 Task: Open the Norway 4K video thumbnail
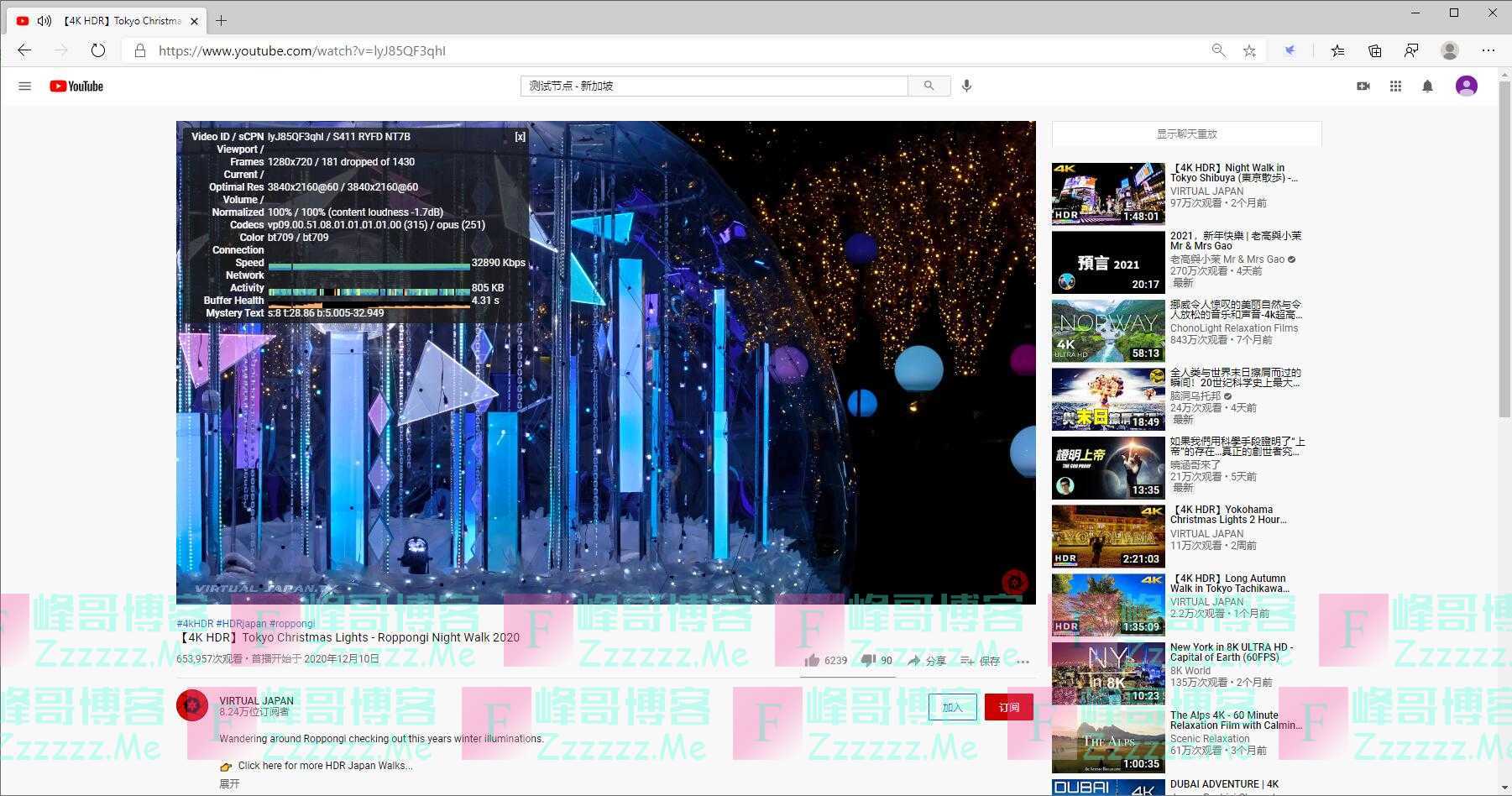pos(1107,331)
